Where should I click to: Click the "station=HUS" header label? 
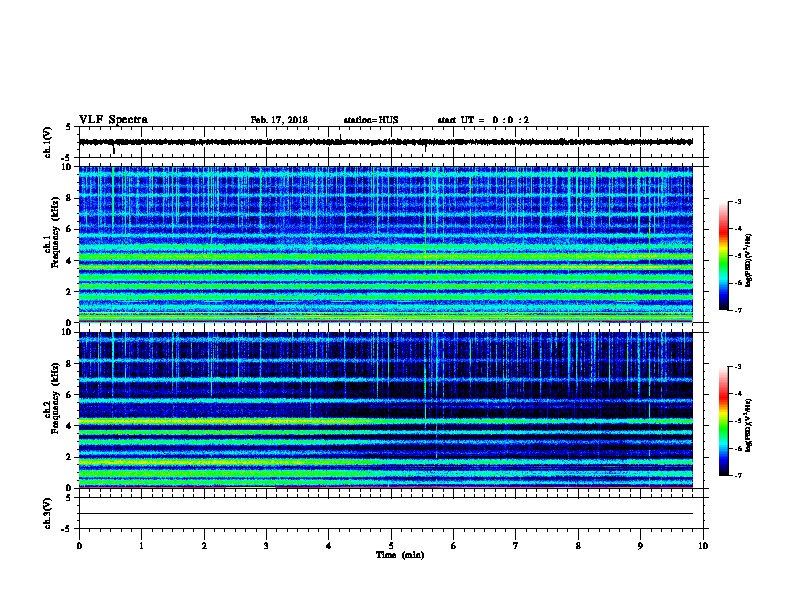[x=371, y=120]
